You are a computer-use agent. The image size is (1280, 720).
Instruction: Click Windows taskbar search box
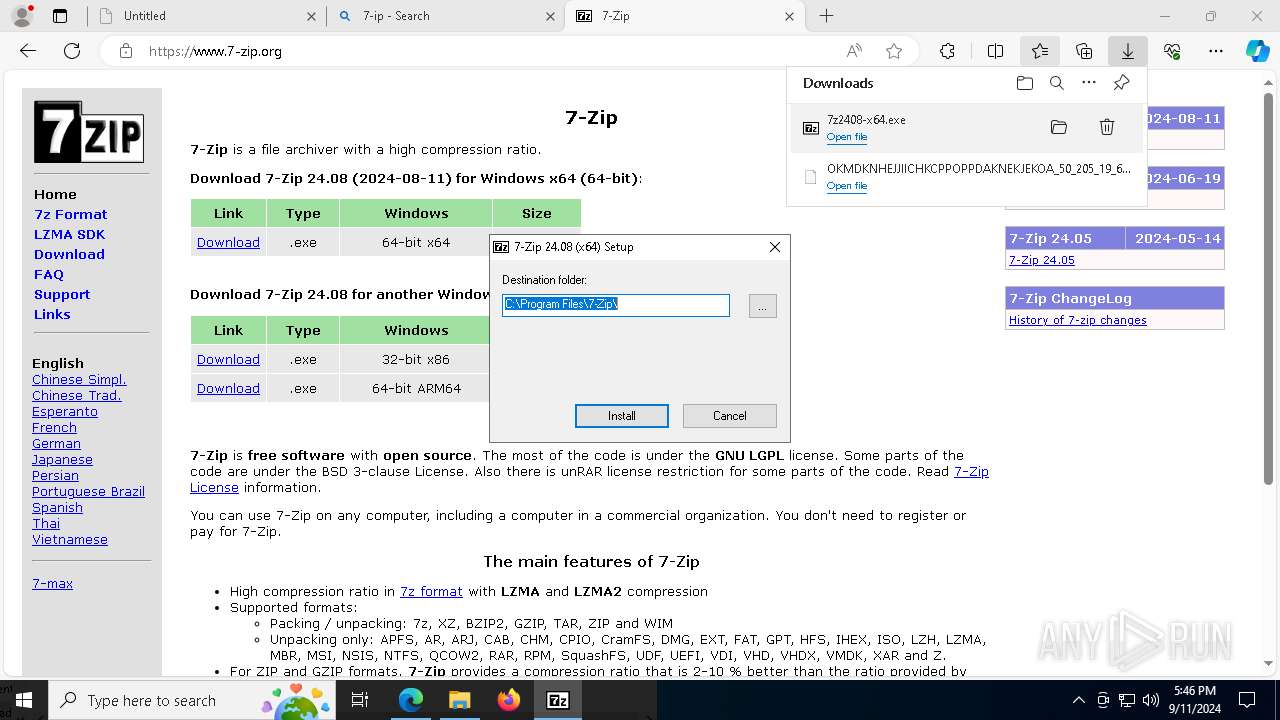coord(190,700)
